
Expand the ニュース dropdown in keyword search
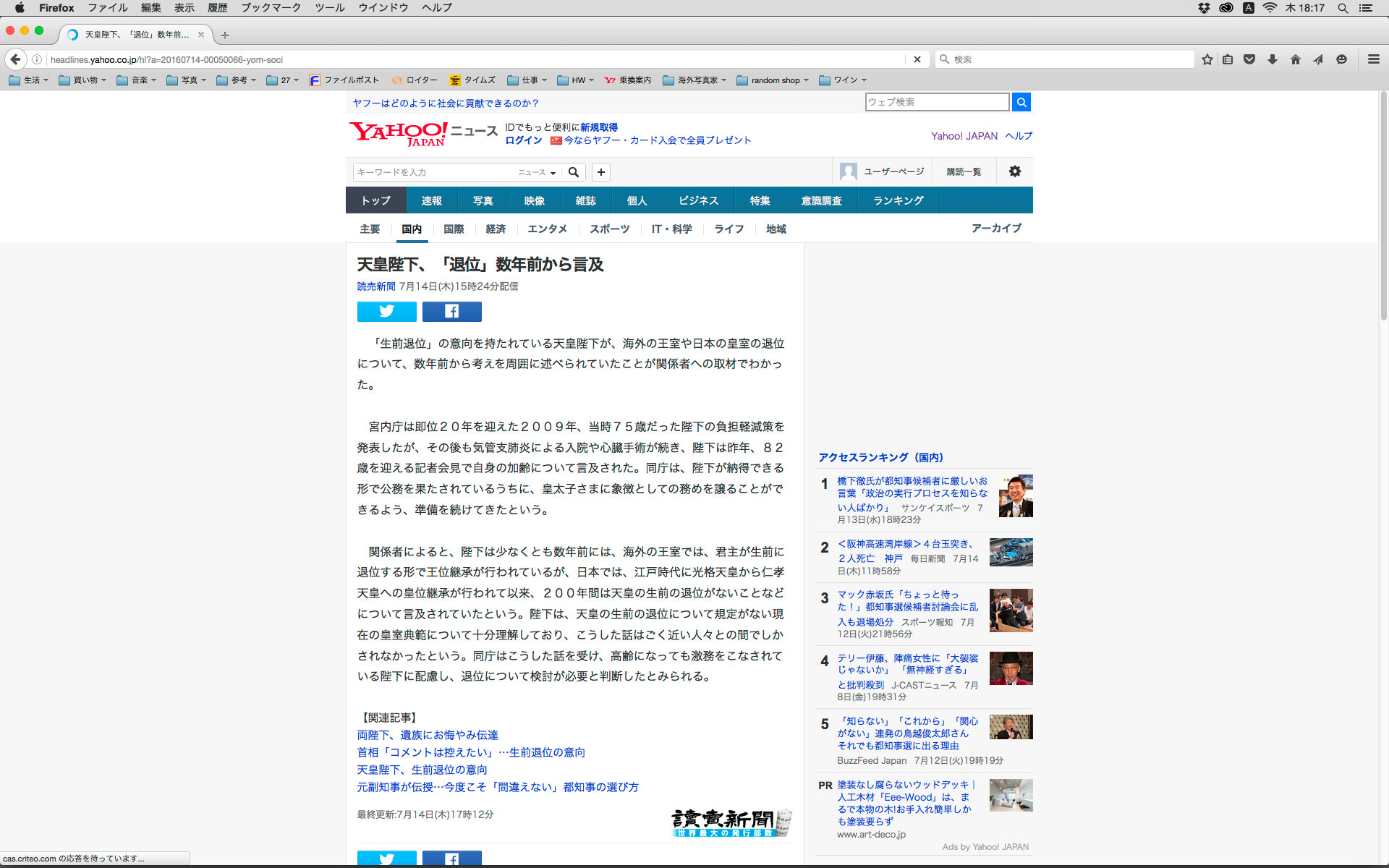pyautogui.click(x=537, y=172)
